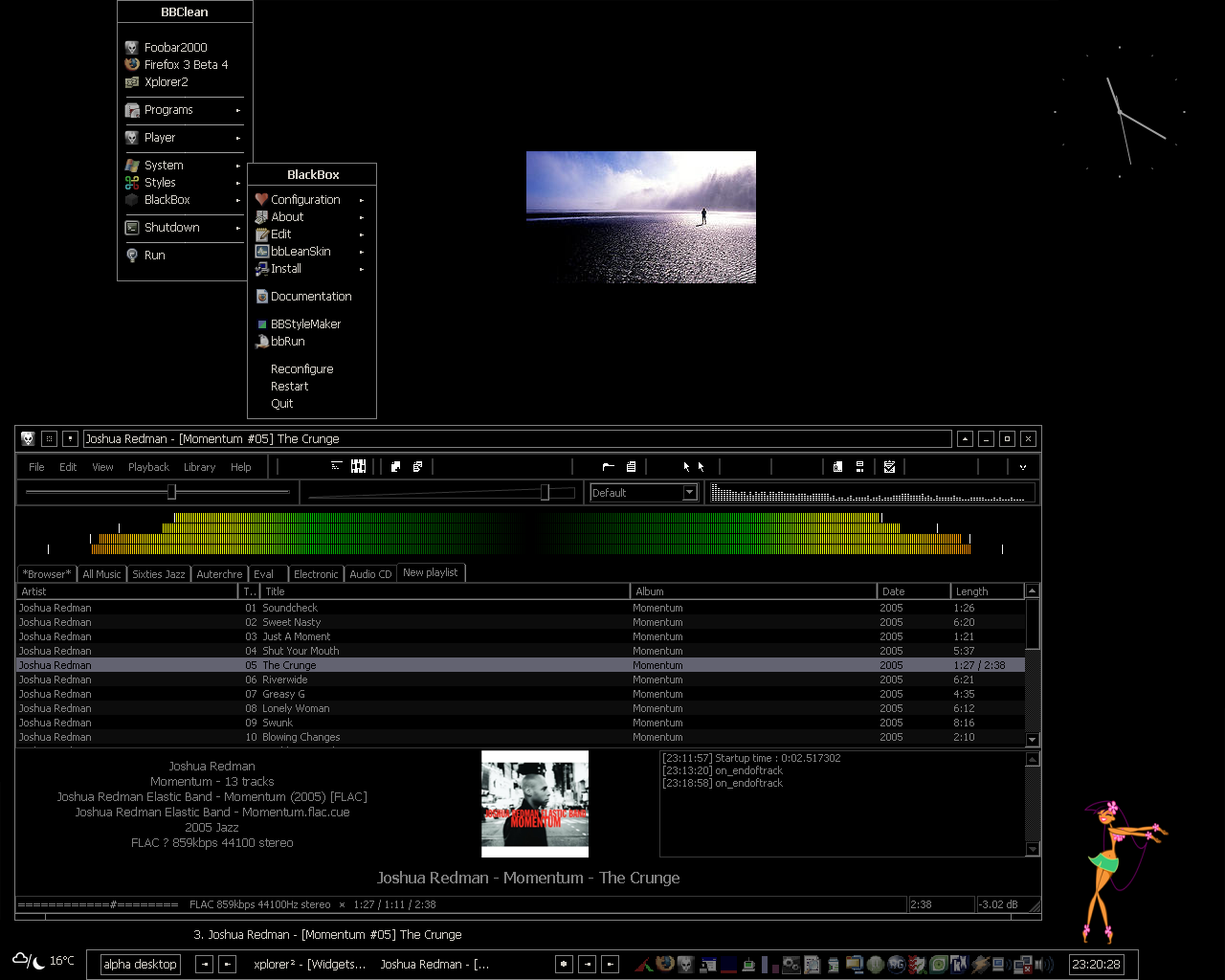
Task: Select the playlist row "Sweet Nasty"
Action: pyautogui.click(x=521, y=622)
